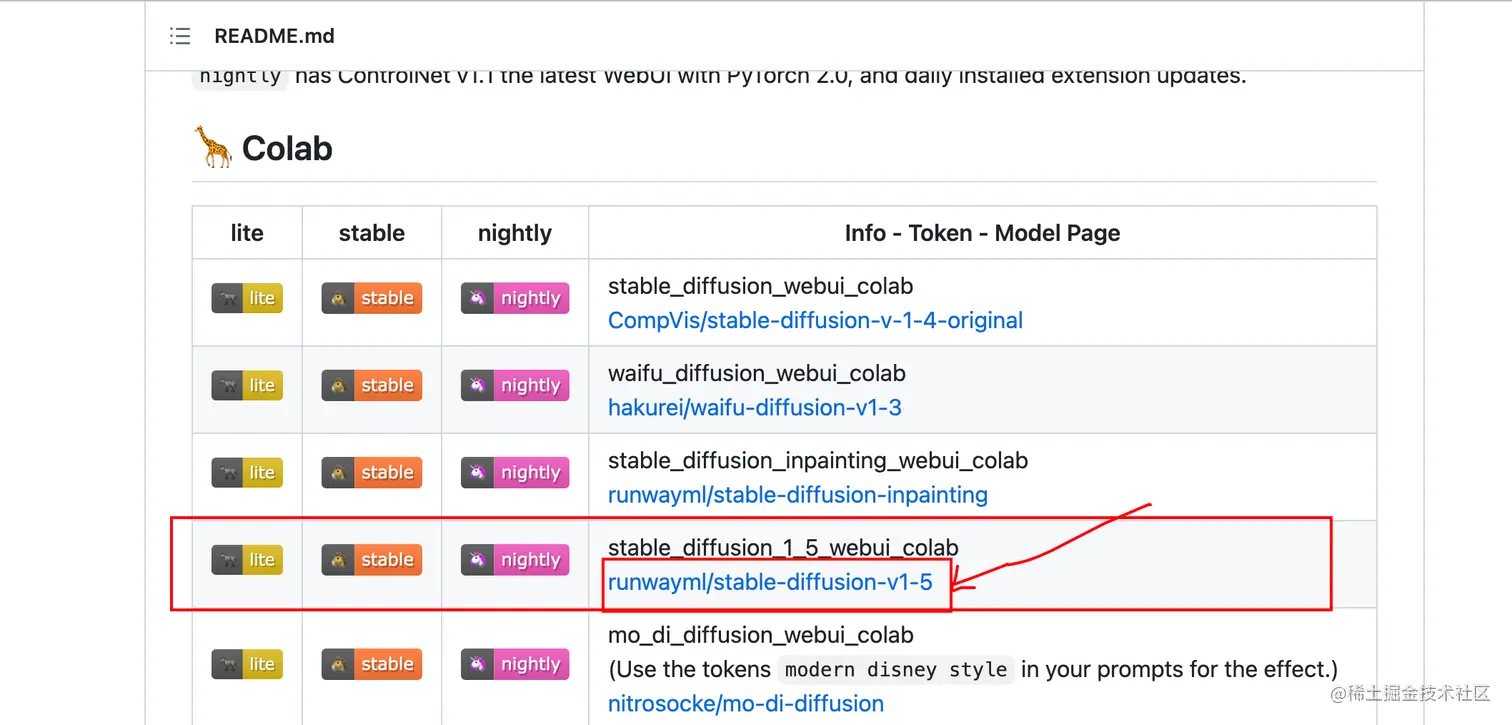This screenshot has width=1512, height=725.
Task: Click lite badge for stable_diffusion_webui_colab
Action: coord(247,298)
